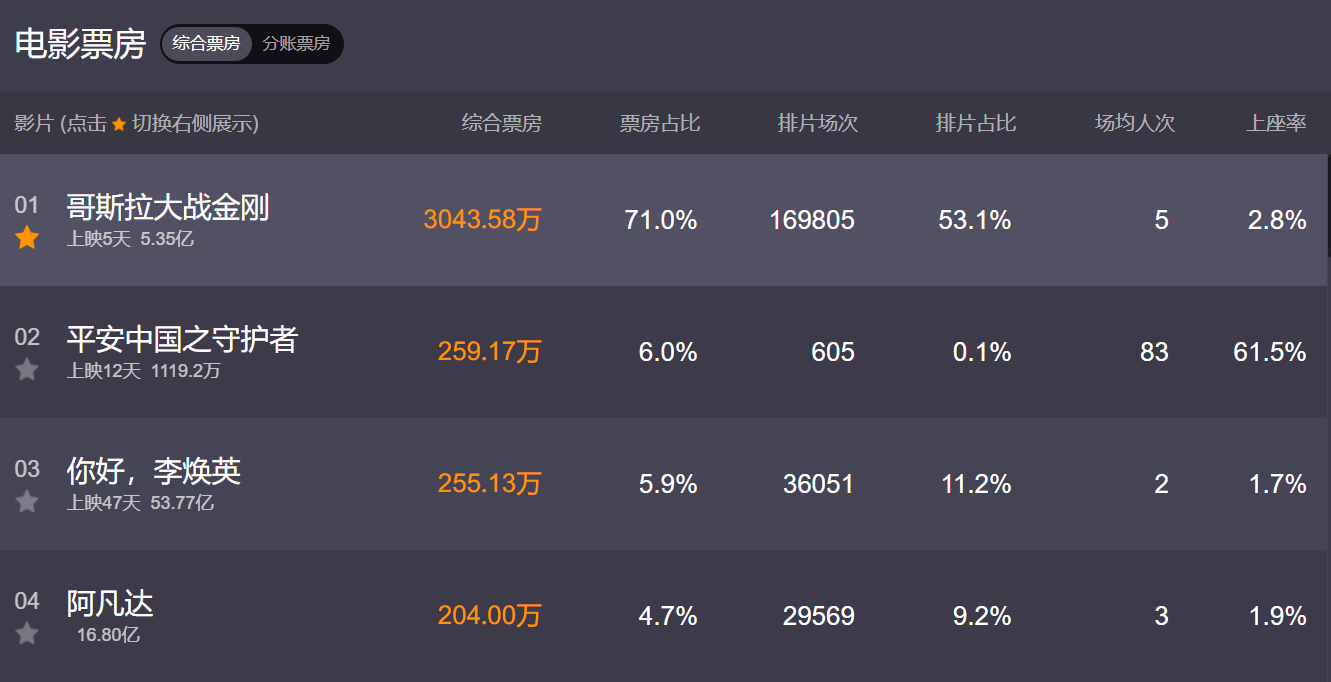Open the movie 平安中国之守护者
Screen dimensions: 1331x682
tap(182, 340)
